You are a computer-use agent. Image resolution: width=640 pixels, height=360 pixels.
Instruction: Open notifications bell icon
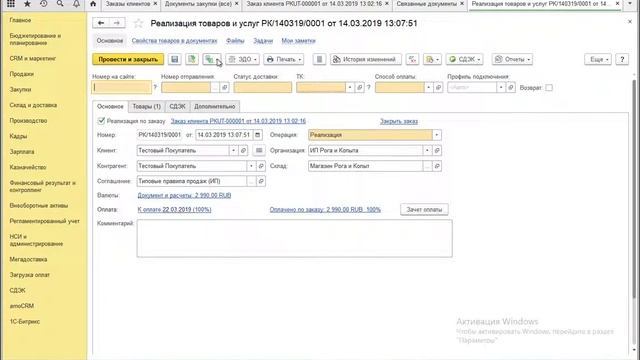pyautogui.click(x=76, y=4)
